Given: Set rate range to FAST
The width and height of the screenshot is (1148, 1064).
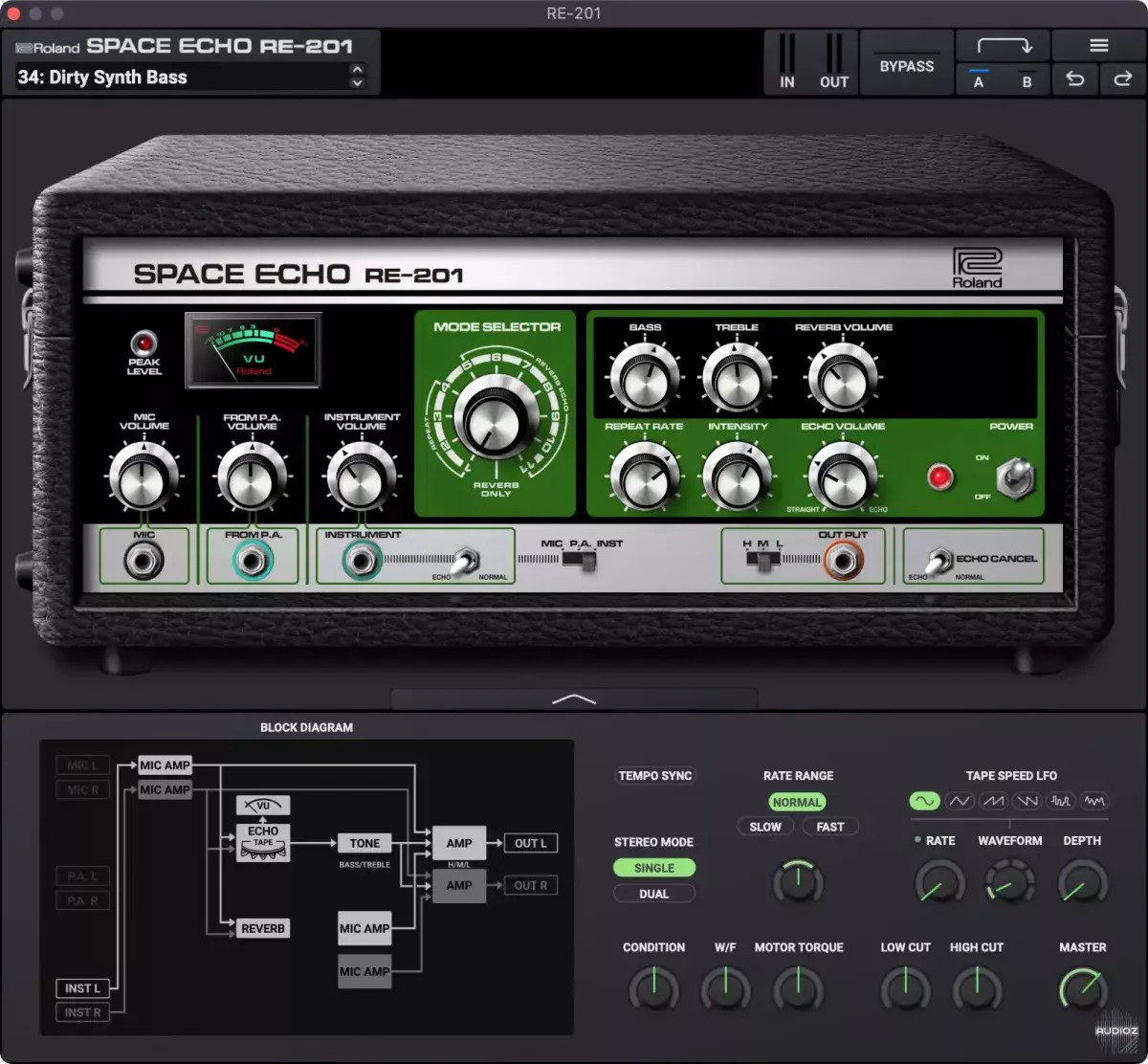Looking at the screenshot, I should pyautogui.click(x=830, y=827).
